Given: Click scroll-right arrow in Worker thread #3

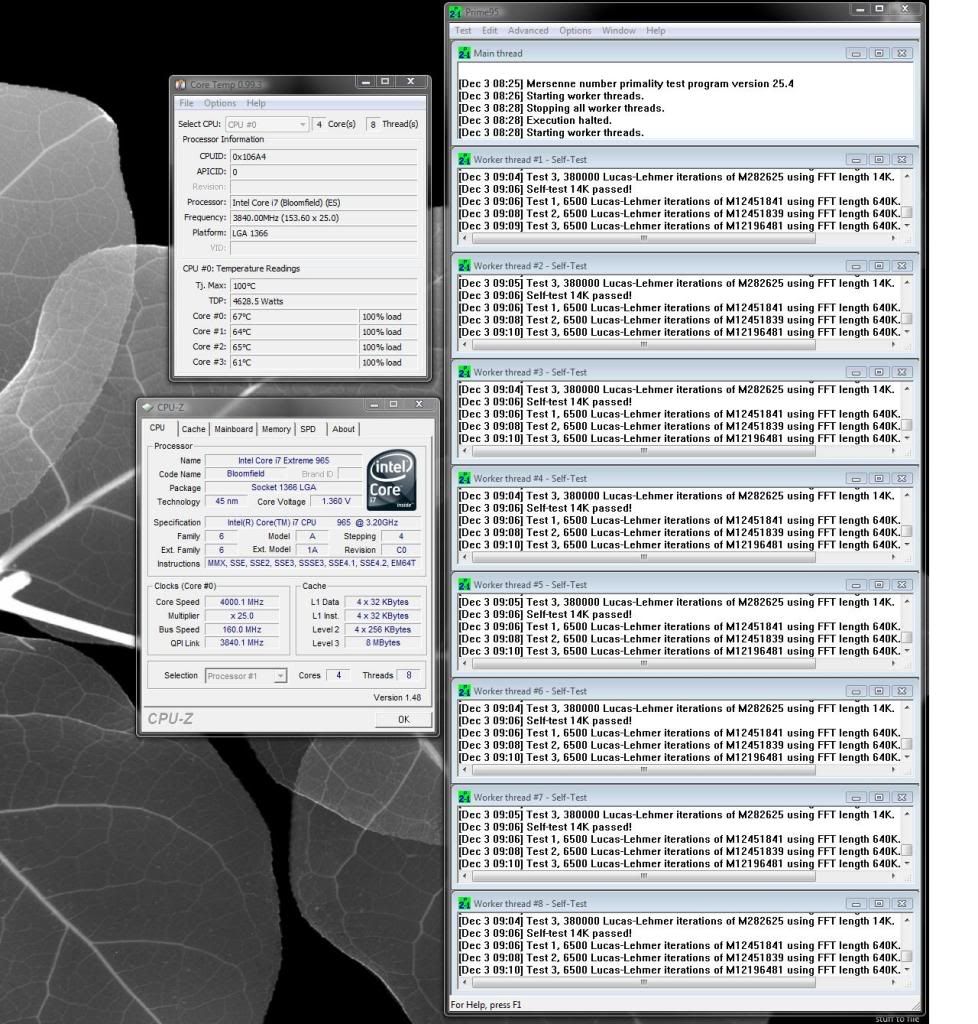Looking at the screenshot, I should click(x=893, y=451).
